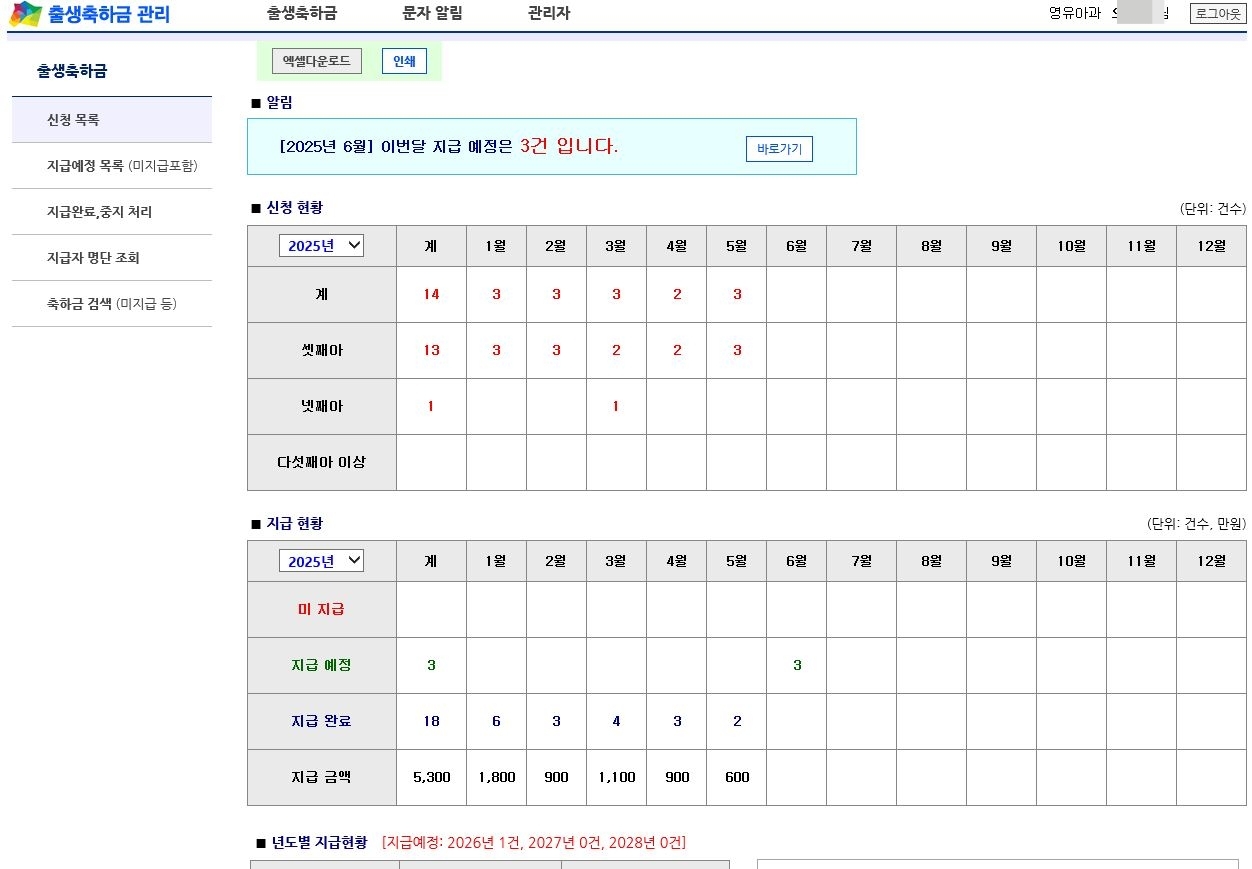Open the 출생축하금 top menu
The width and height of the screenshot is (1252, 869).
click(301, 14)
